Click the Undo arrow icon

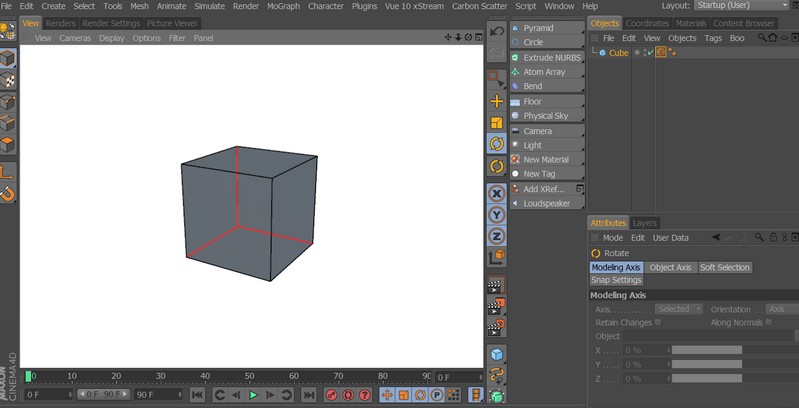coord(496,32)
